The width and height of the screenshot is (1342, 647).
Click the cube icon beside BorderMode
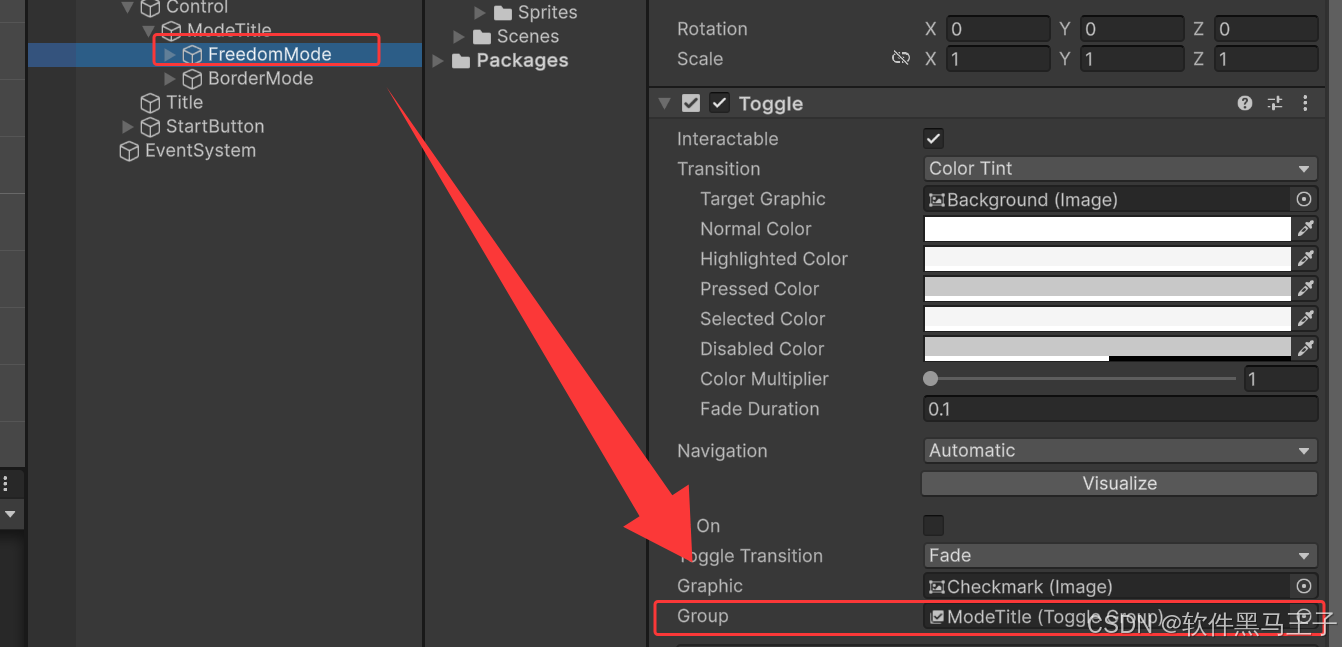[x=192, y=78]
